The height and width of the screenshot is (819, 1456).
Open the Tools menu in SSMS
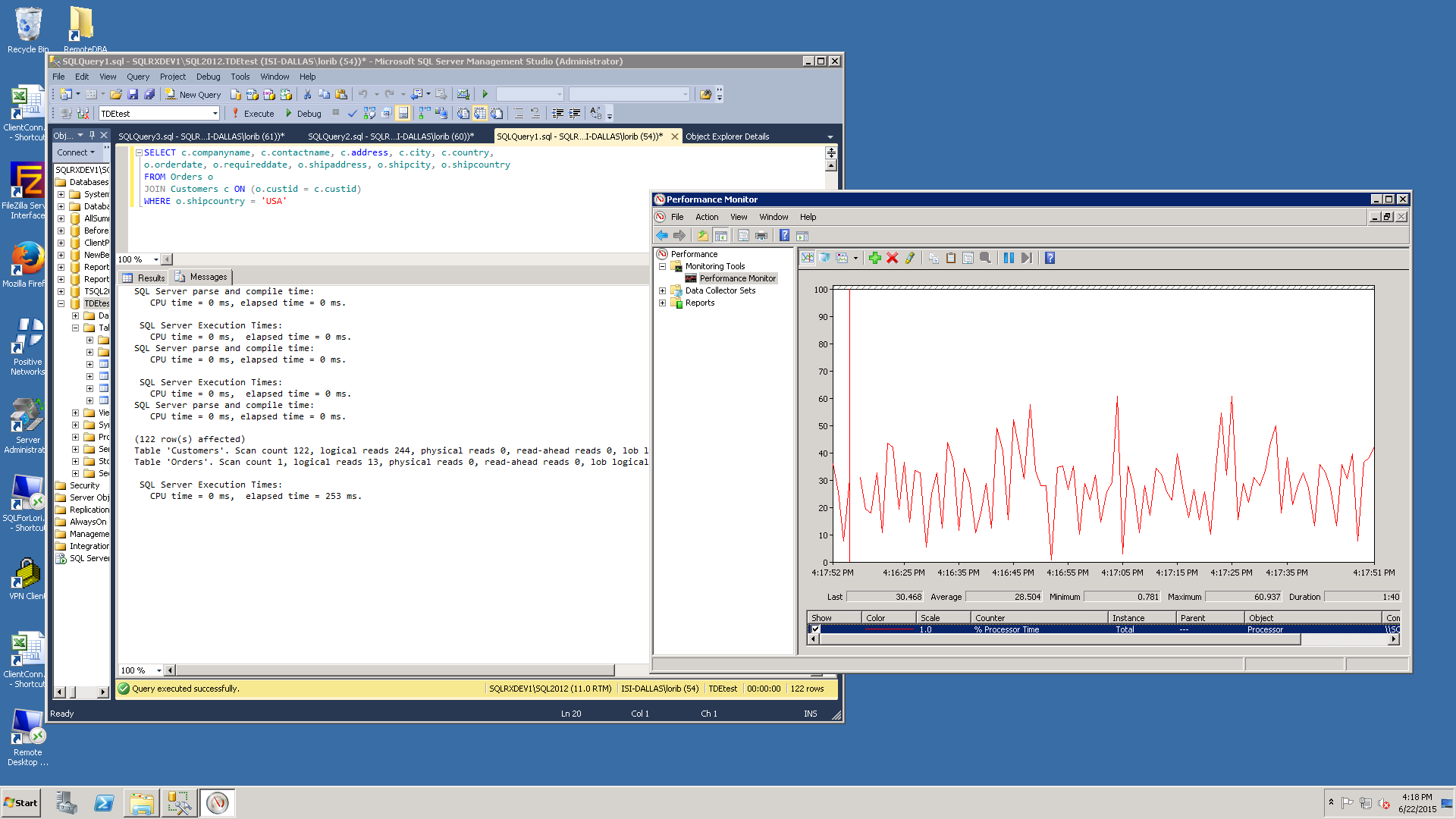click(240, 77)
